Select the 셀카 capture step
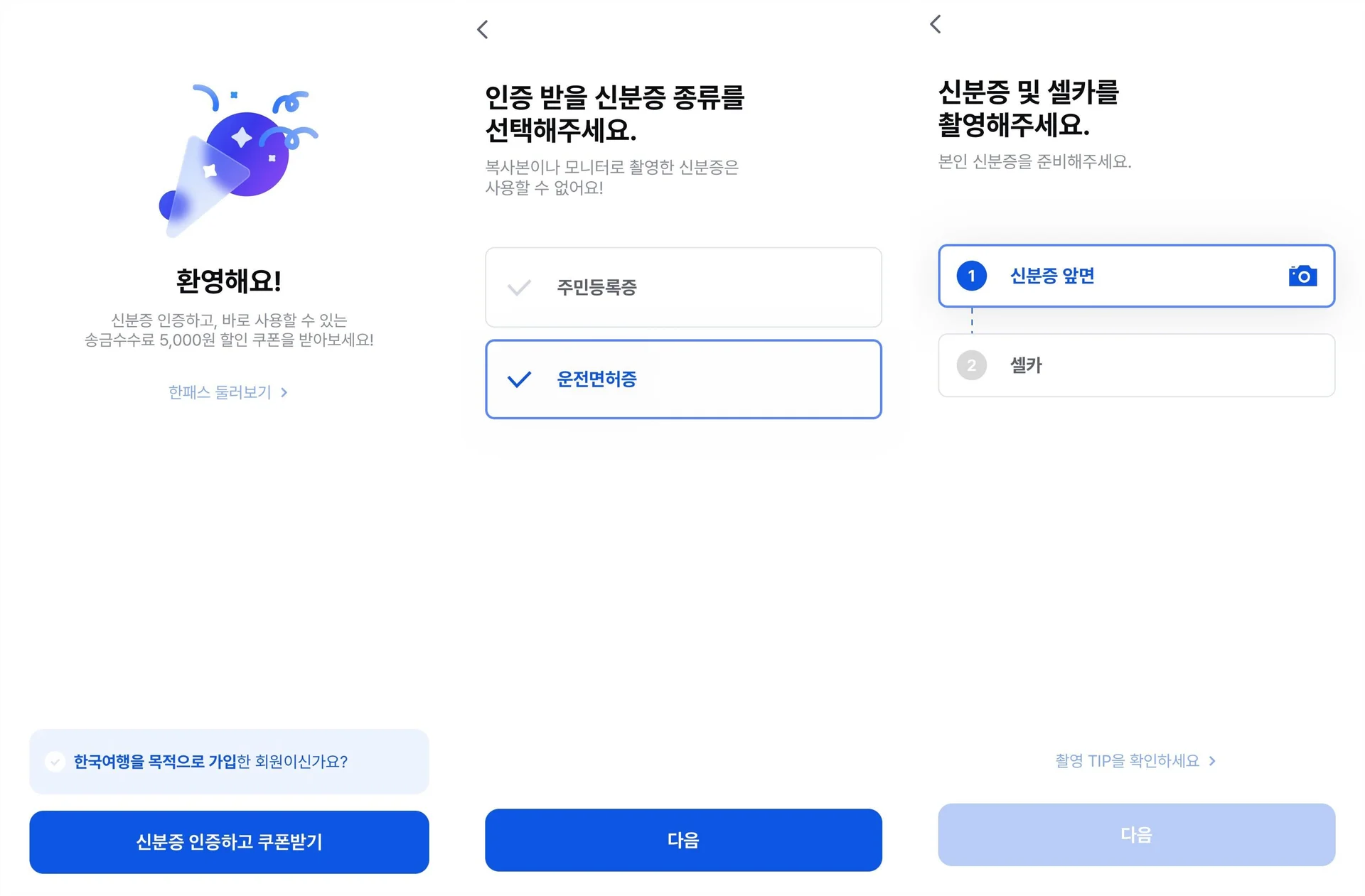Viewport: 1365px width, 896px height. [1135, 365]
